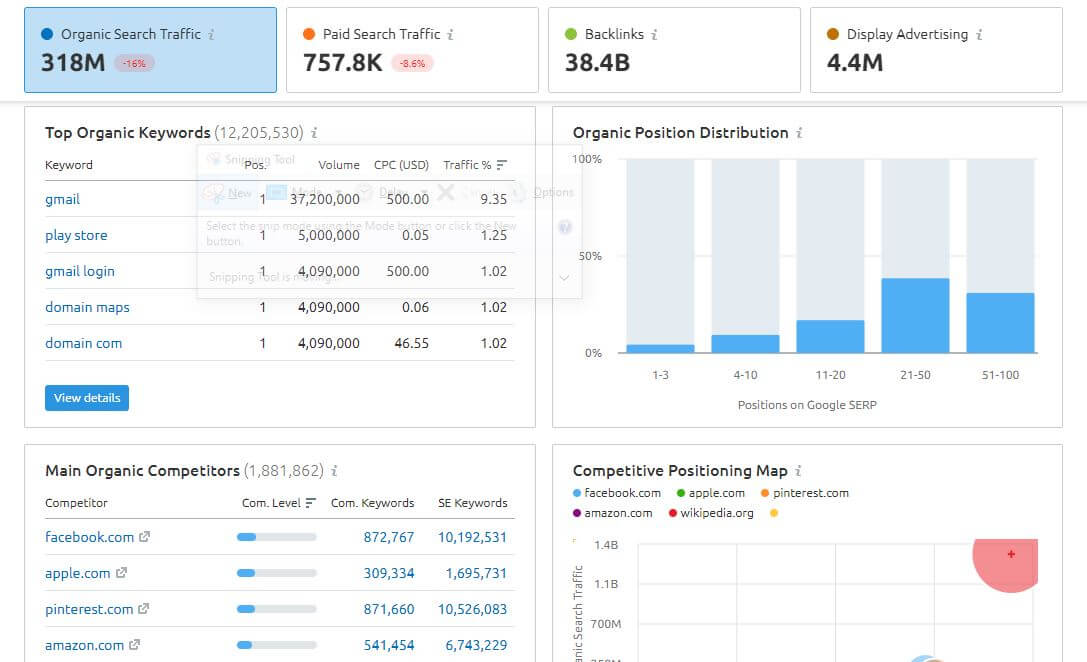Sort competitors by Com. Keywords header
The width and height of the screenshot is (1087, 662).
point(372,503)
